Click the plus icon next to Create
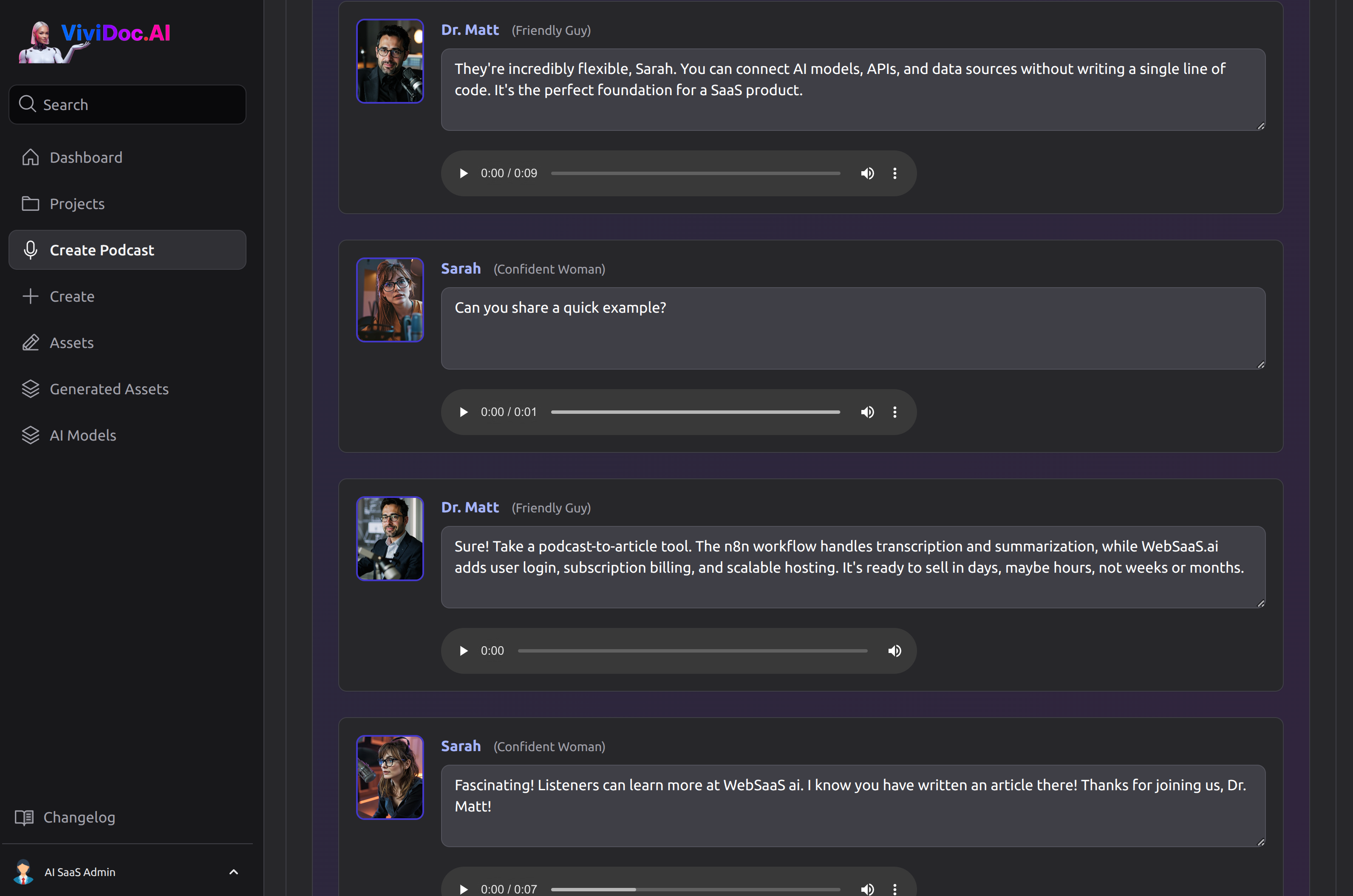Viewport: 1353px width, 896px height. coord(30,296)
